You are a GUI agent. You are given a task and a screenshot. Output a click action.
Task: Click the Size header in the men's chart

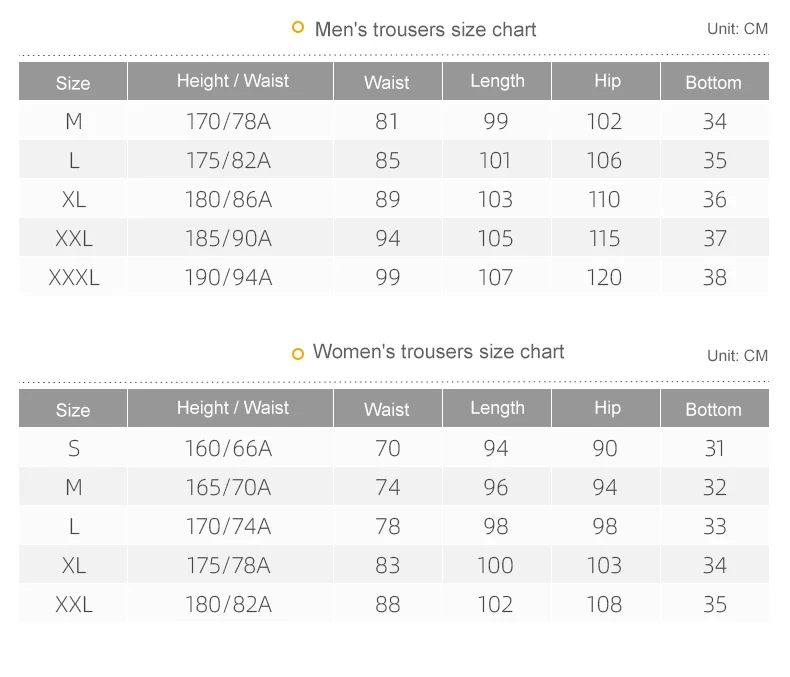[x=73, y=83]
